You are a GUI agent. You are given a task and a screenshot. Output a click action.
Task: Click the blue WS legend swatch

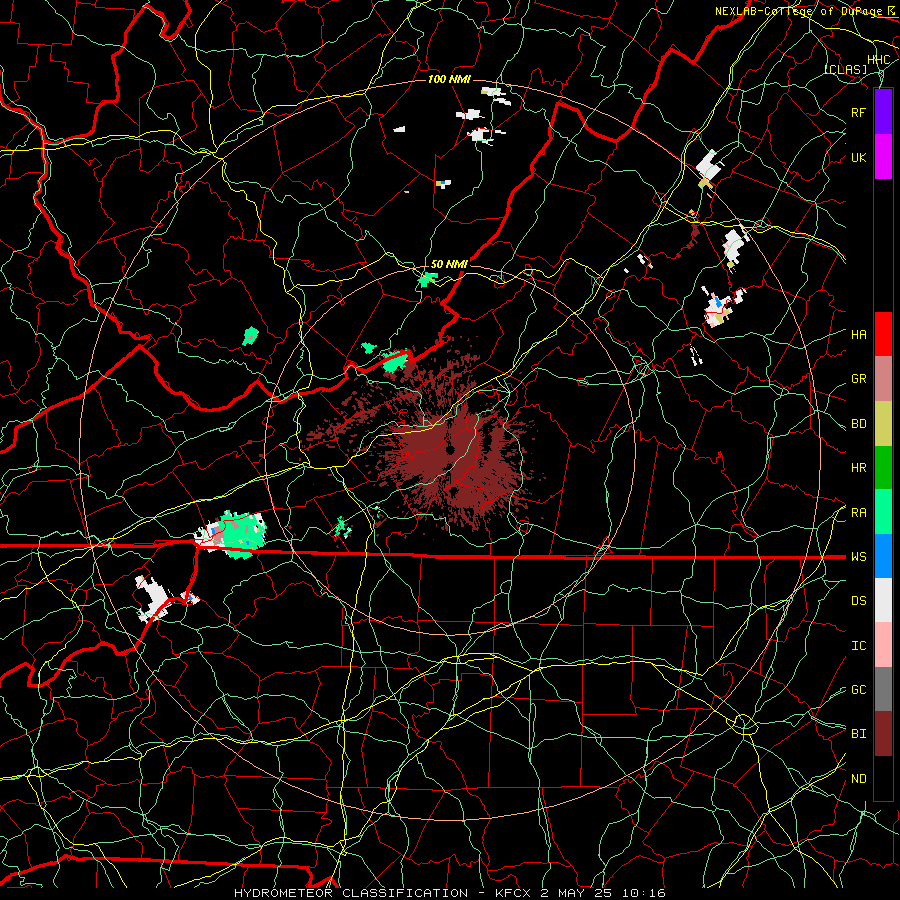tap(883, 556)
